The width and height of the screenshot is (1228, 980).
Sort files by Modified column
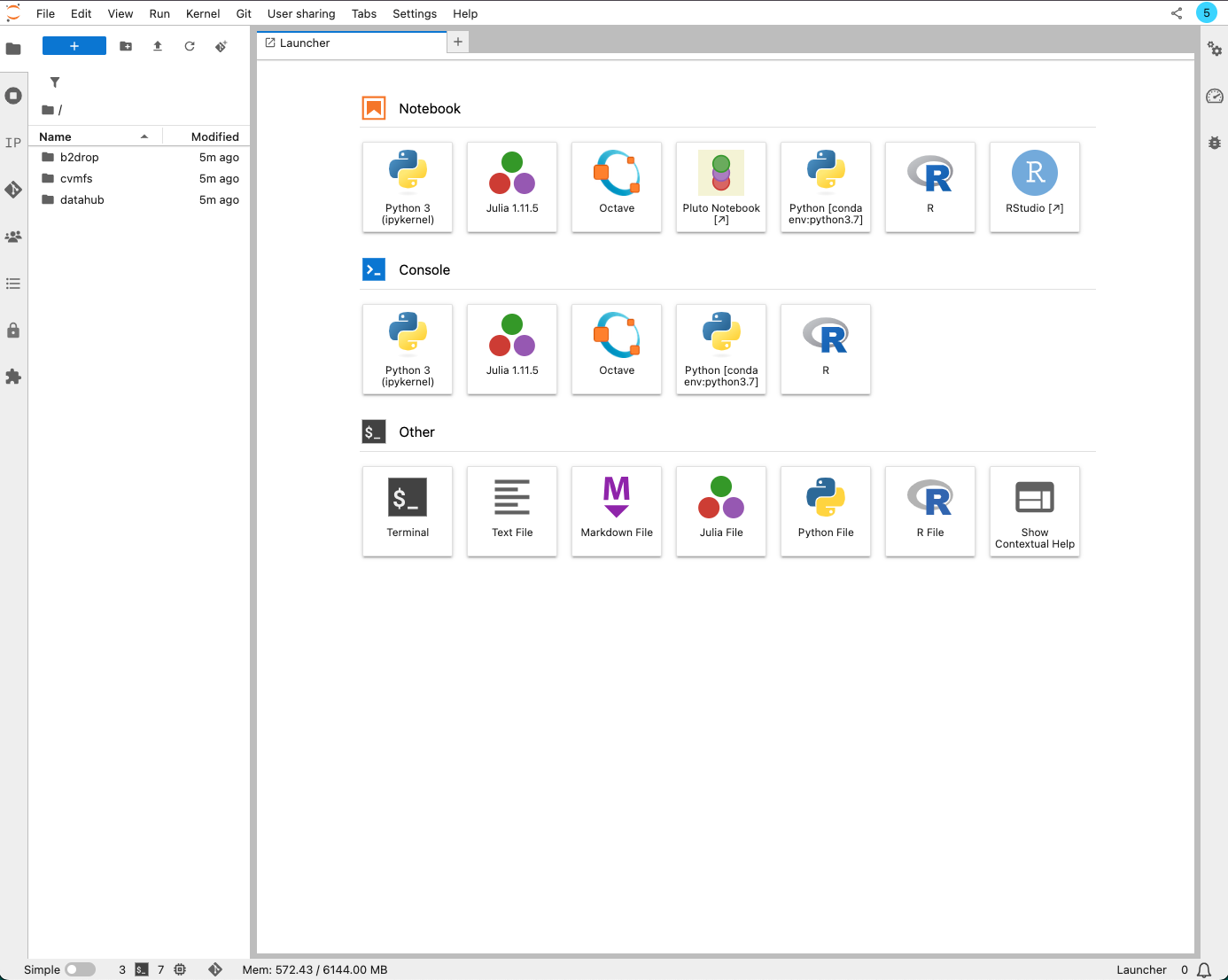pyautogui.click(x=206, y=136)
